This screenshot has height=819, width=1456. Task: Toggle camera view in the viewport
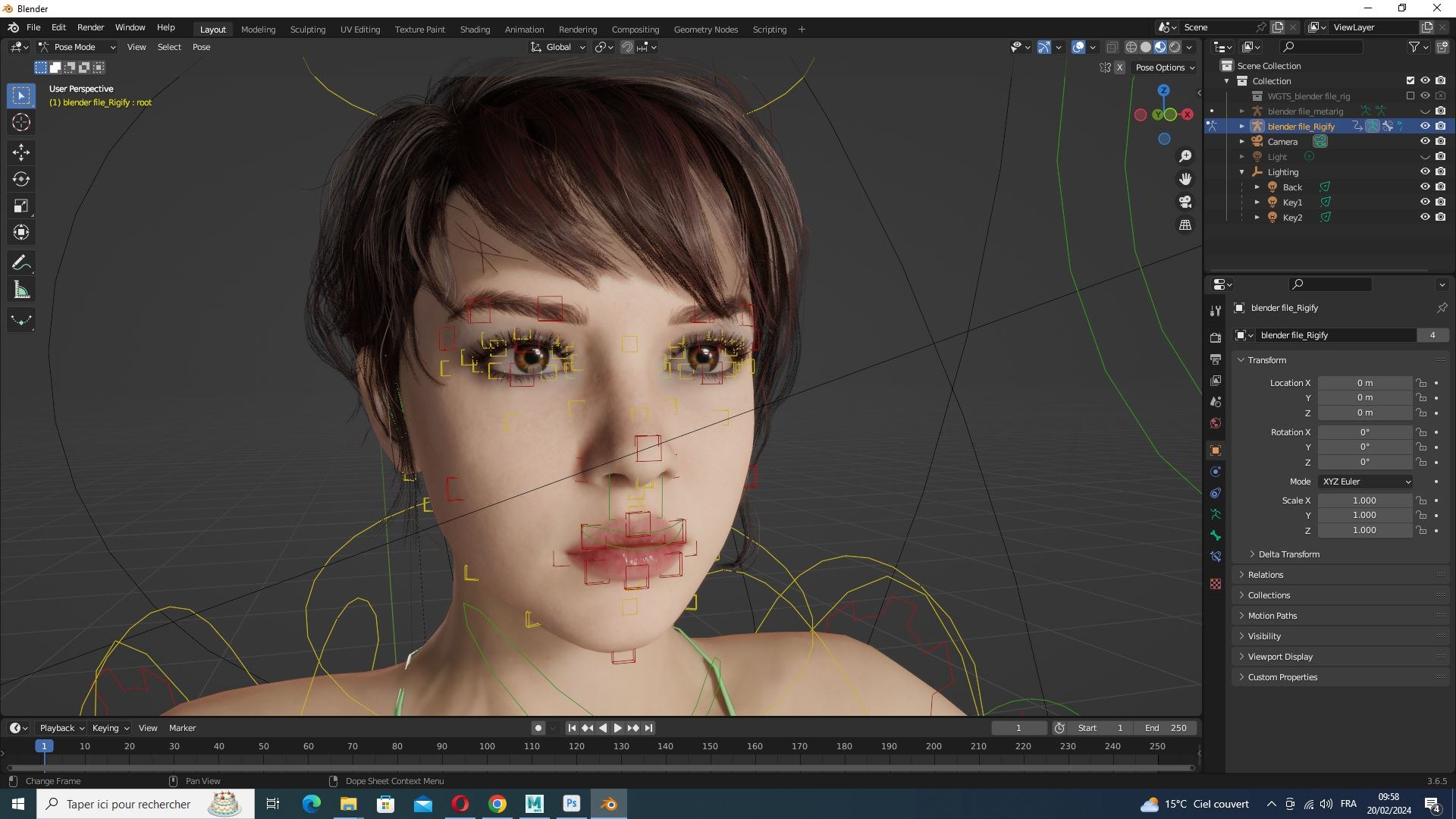pos(1185,202)
